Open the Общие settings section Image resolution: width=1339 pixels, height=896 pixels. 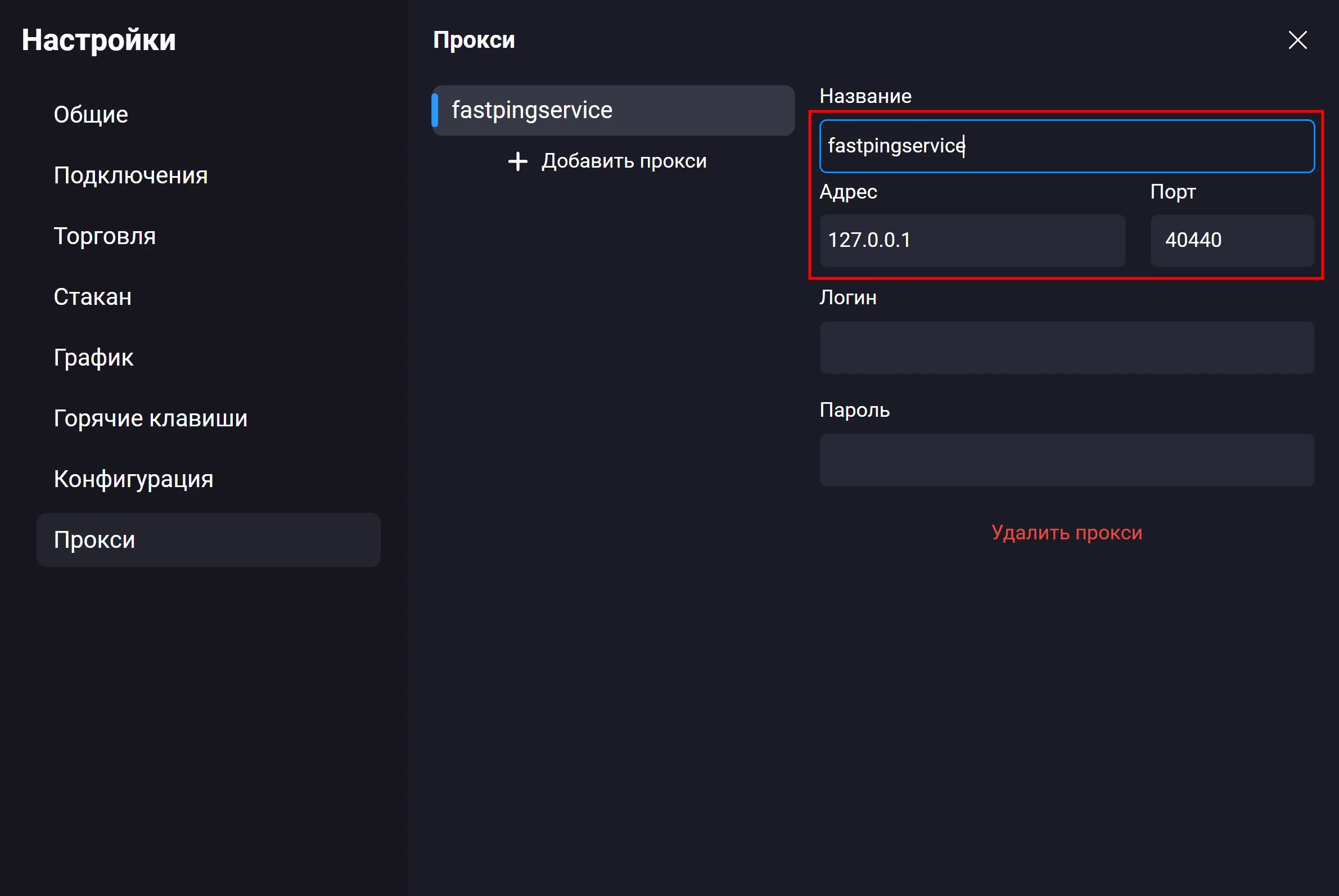pyautogui.click(x=91, y=115)
